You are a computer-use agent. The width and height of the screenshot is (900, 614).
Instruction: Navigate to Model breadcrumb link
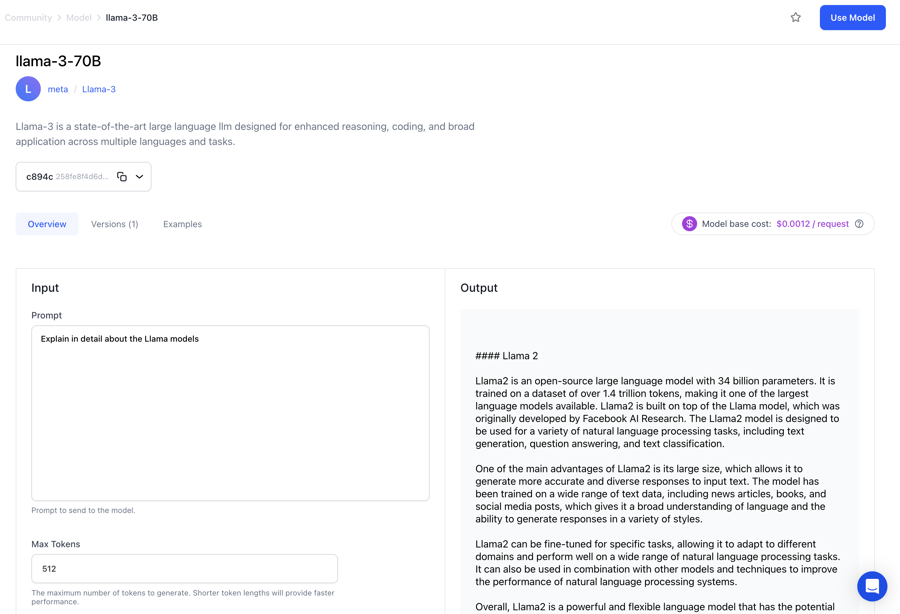[79, 18]
